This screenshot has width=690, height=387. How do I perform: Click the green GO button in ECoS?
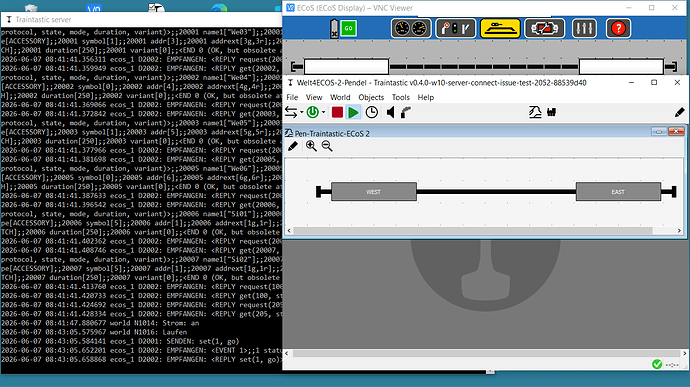click(349, 29)
